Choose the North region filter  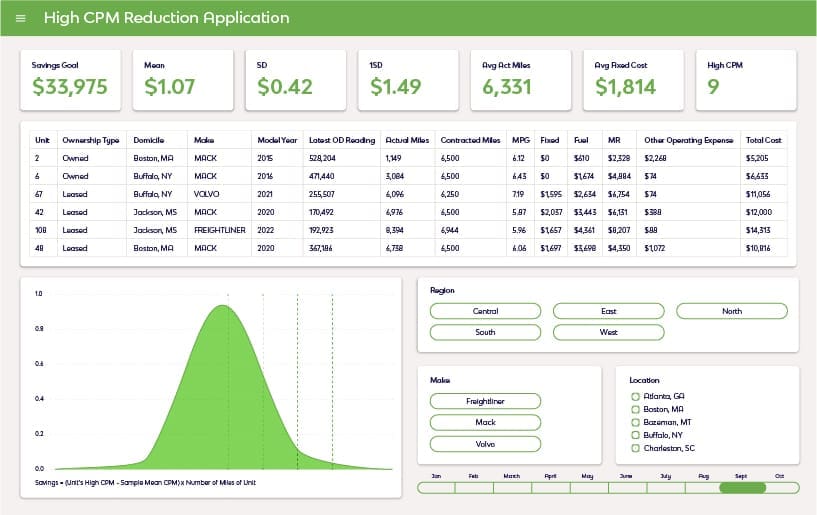pos(732,311)
